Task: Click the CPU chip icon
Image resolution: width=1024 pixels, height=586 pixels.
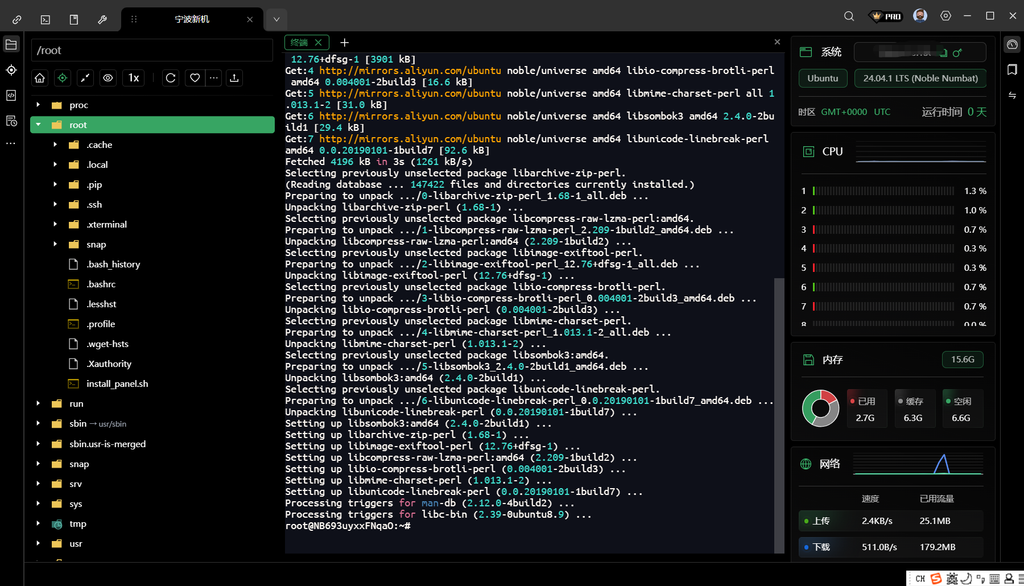Action: pos(808,152)
